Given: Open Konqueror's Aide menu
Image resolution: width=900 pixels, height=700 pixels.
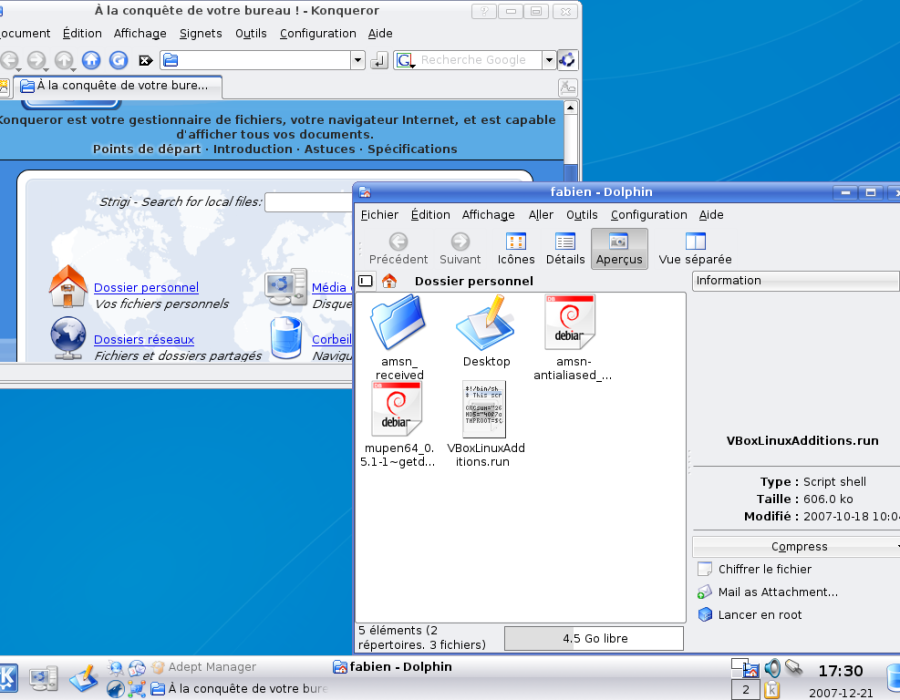Looking at the screenshot, I should click(x=380, y=33).
